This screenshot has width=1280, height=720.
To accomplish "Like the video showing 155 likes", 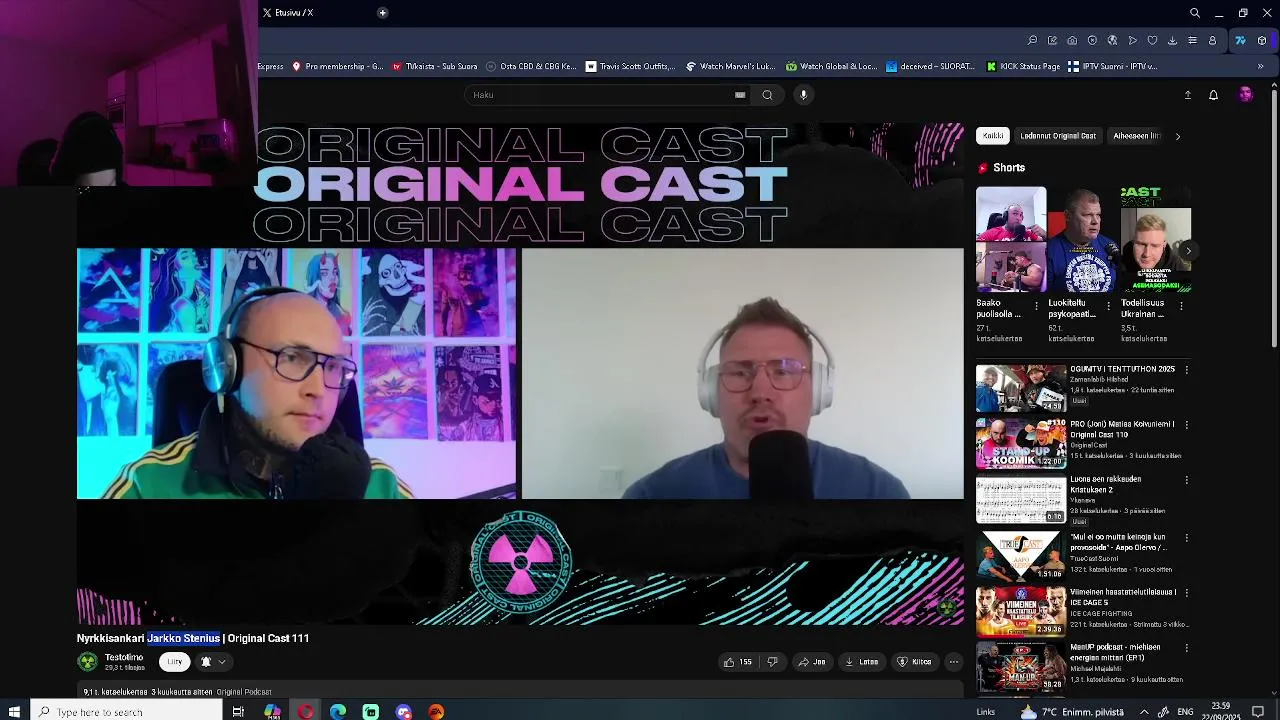I will (x=738, y=662).
